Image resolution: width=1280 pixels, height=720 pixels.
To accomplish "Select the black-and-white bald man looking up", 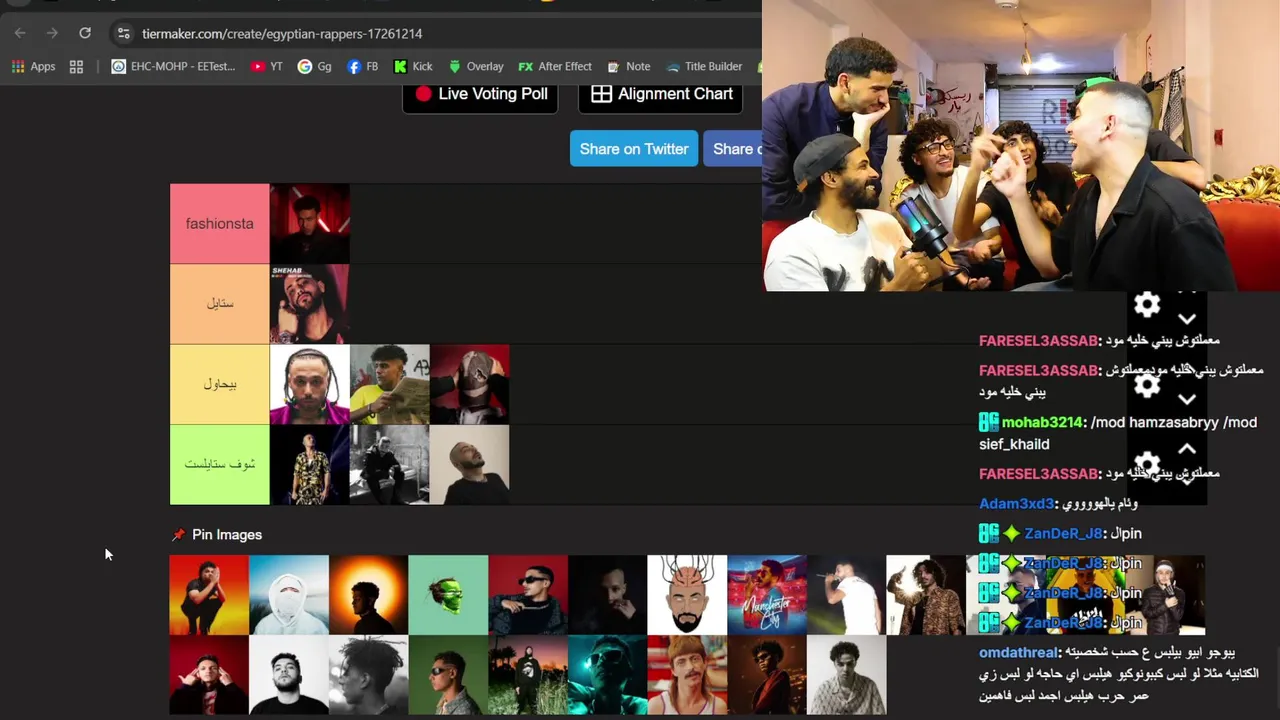I will [x=470, y=464].
